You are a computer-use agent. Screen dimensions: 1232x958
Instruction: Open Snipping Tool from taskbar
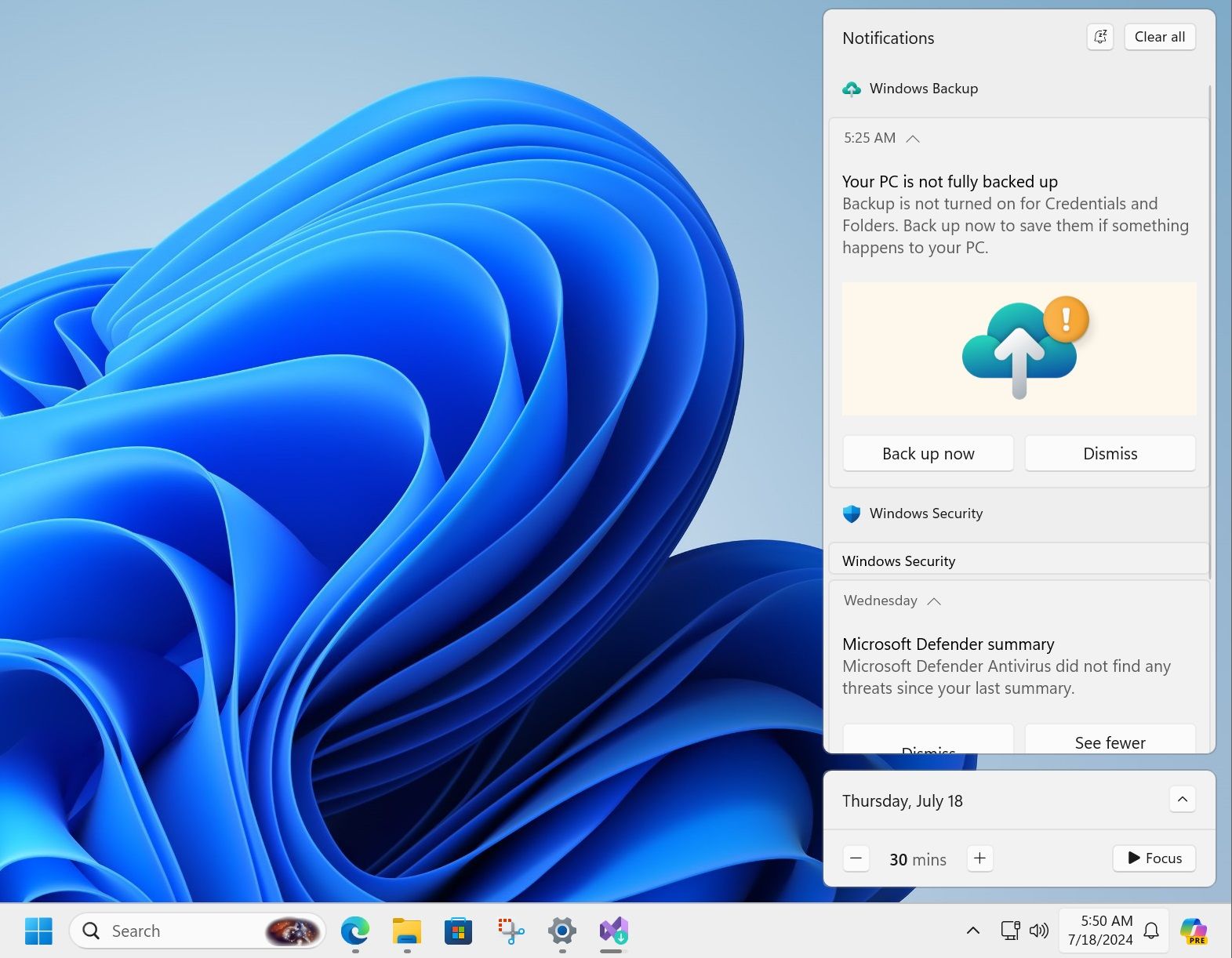coord(511,931)
